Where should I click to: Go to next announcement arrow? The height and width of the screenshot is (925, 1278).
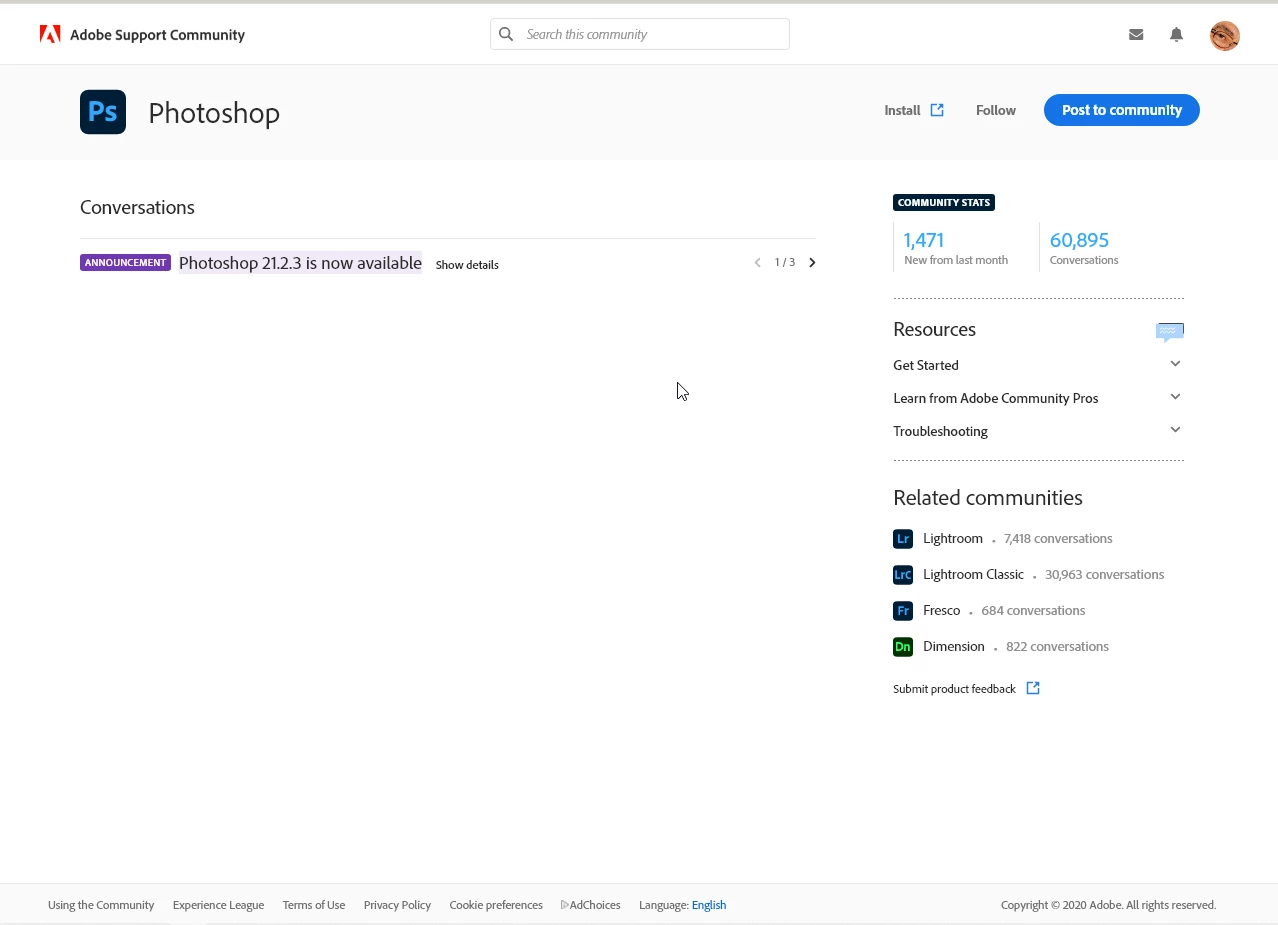tap(812, 263)
